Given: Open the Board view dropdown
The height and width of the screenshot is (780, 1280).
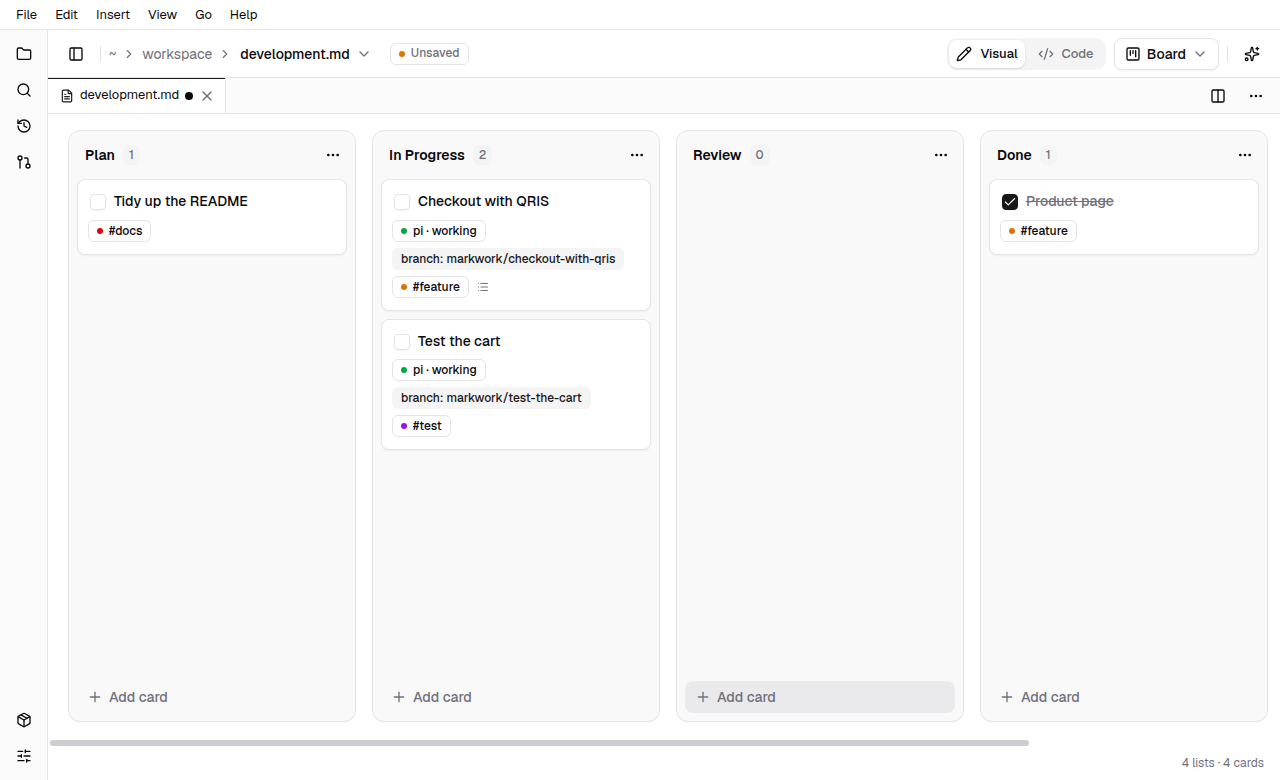Looking at the screenshot, I should tap(1166, 54).
